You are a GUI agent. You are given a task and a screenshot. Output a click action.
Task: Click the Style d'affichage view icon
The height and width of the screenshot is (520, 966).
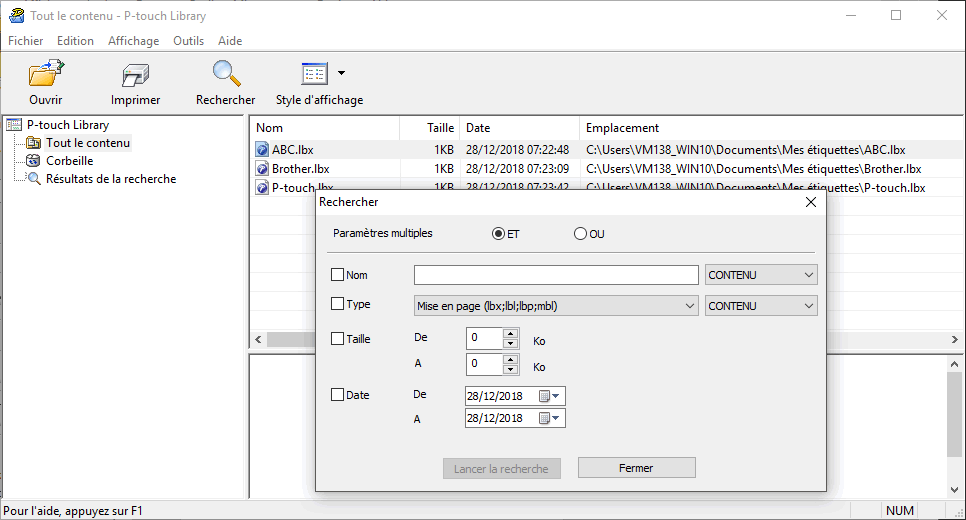click(315, 74)
